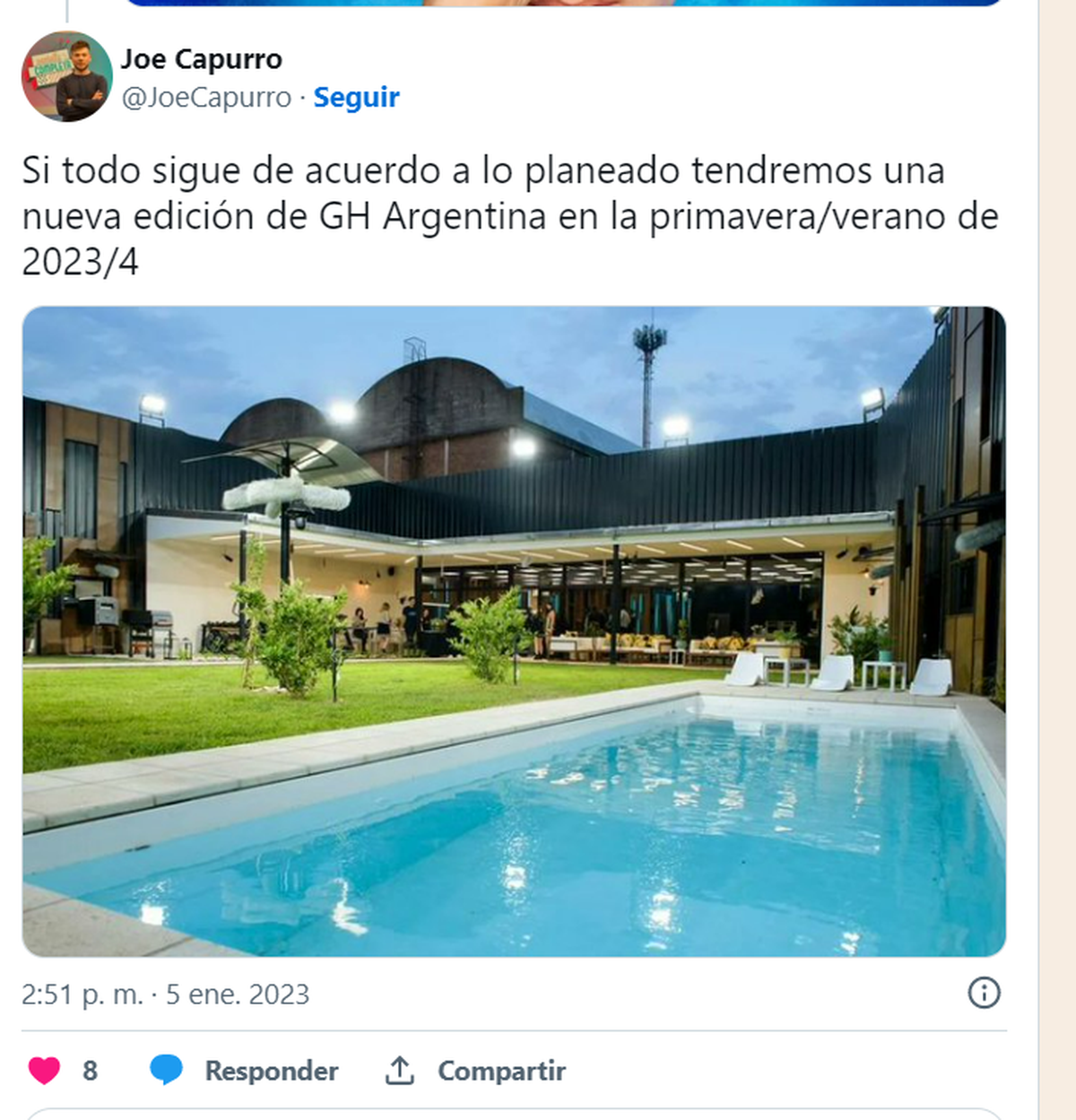Click the 5 ene. 2023 date
The height and width of the screenshot is (1120, 1076).
pyautogui.click(x=238, y=994)
